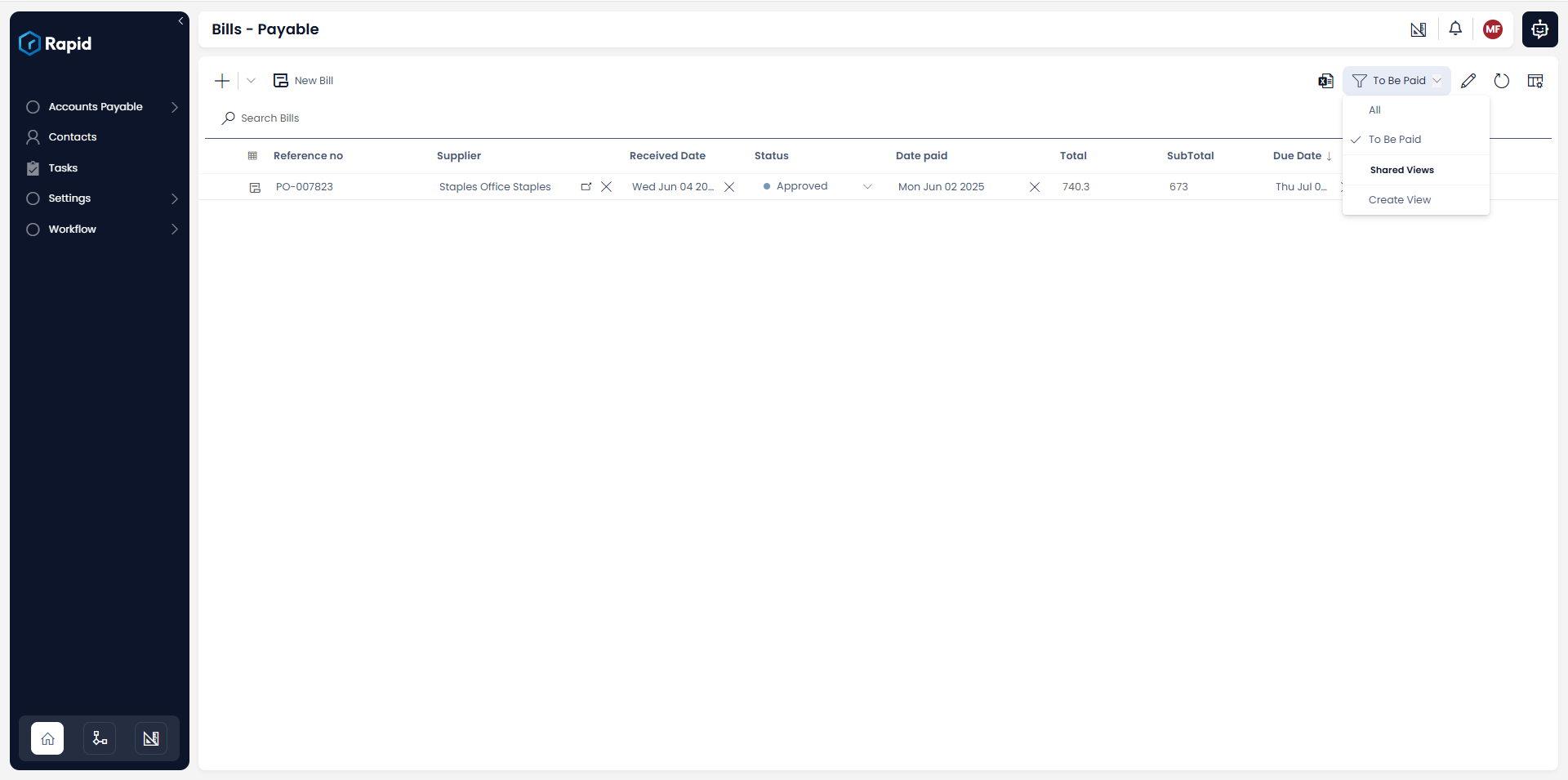Viewport: 1568px width, 780px height.
Task: Click Create View option
Action: coord(1416,200)
